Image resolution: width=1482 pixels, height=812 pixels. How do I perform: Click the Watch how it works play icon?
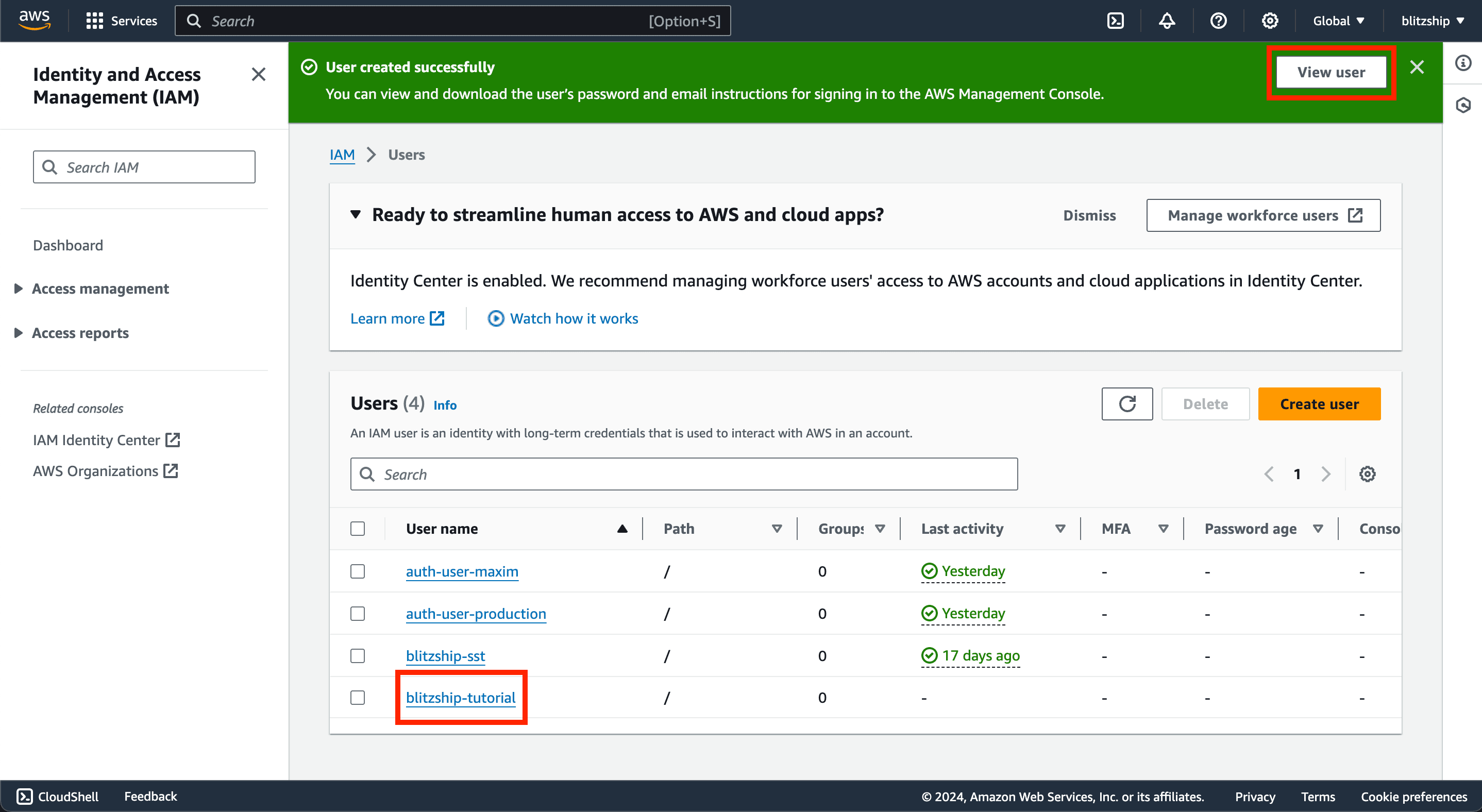(x=495, y=318)
